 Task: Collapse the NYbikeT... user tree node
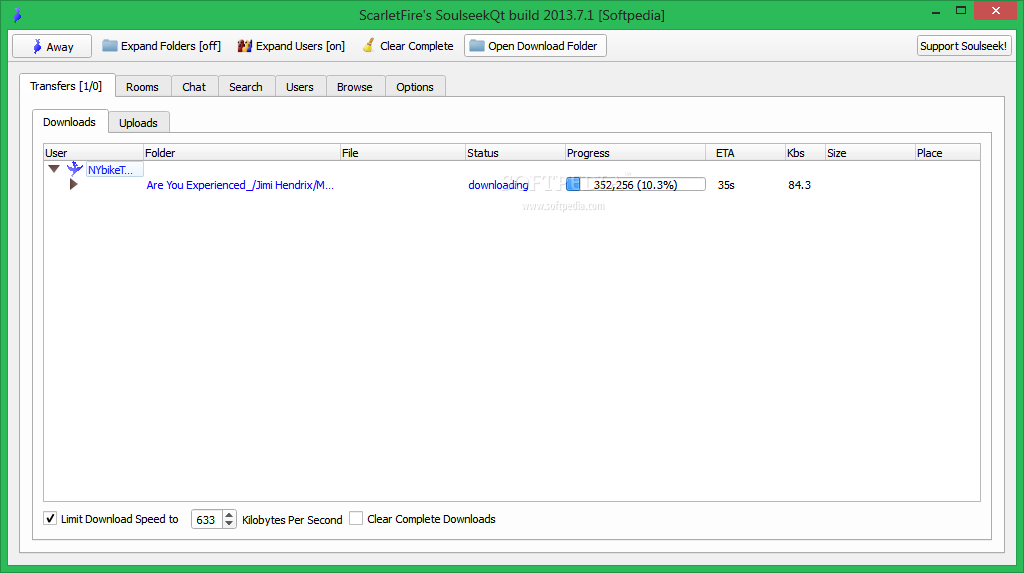[54, 169]
